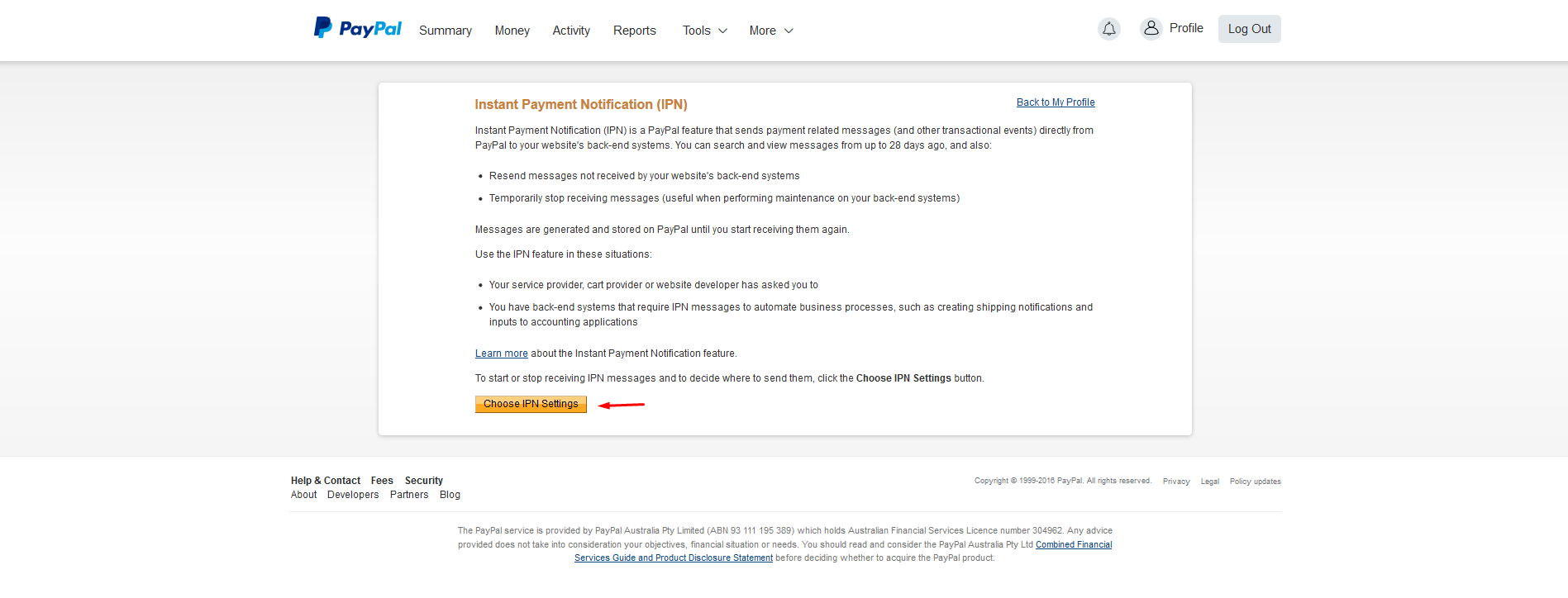Go to the Summary tab
This screenshot has height=598, width=1568.
[x=446, y=31]
